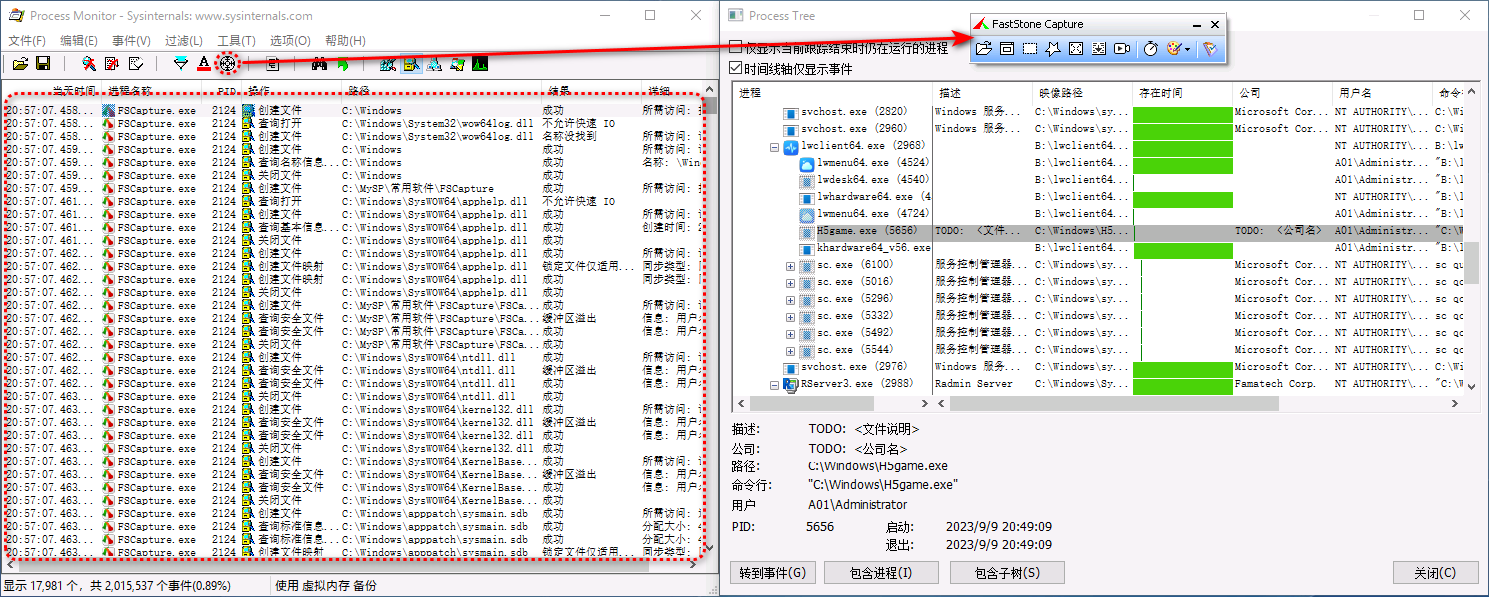Open the 编辑(E) menu

(79, 41)
